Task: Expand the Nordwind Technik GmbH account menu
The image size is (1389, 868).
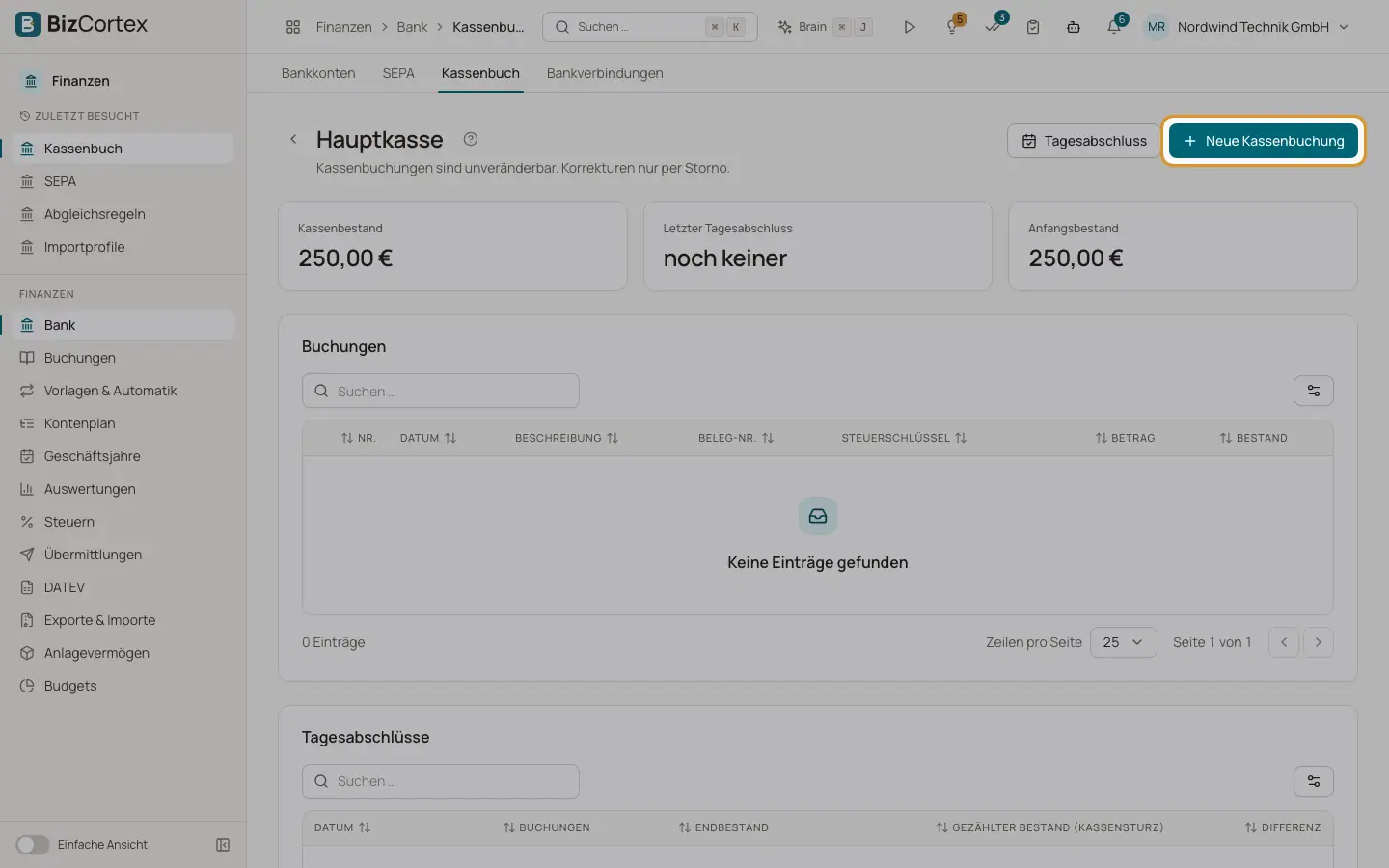Action: [x=1245, y=27]
